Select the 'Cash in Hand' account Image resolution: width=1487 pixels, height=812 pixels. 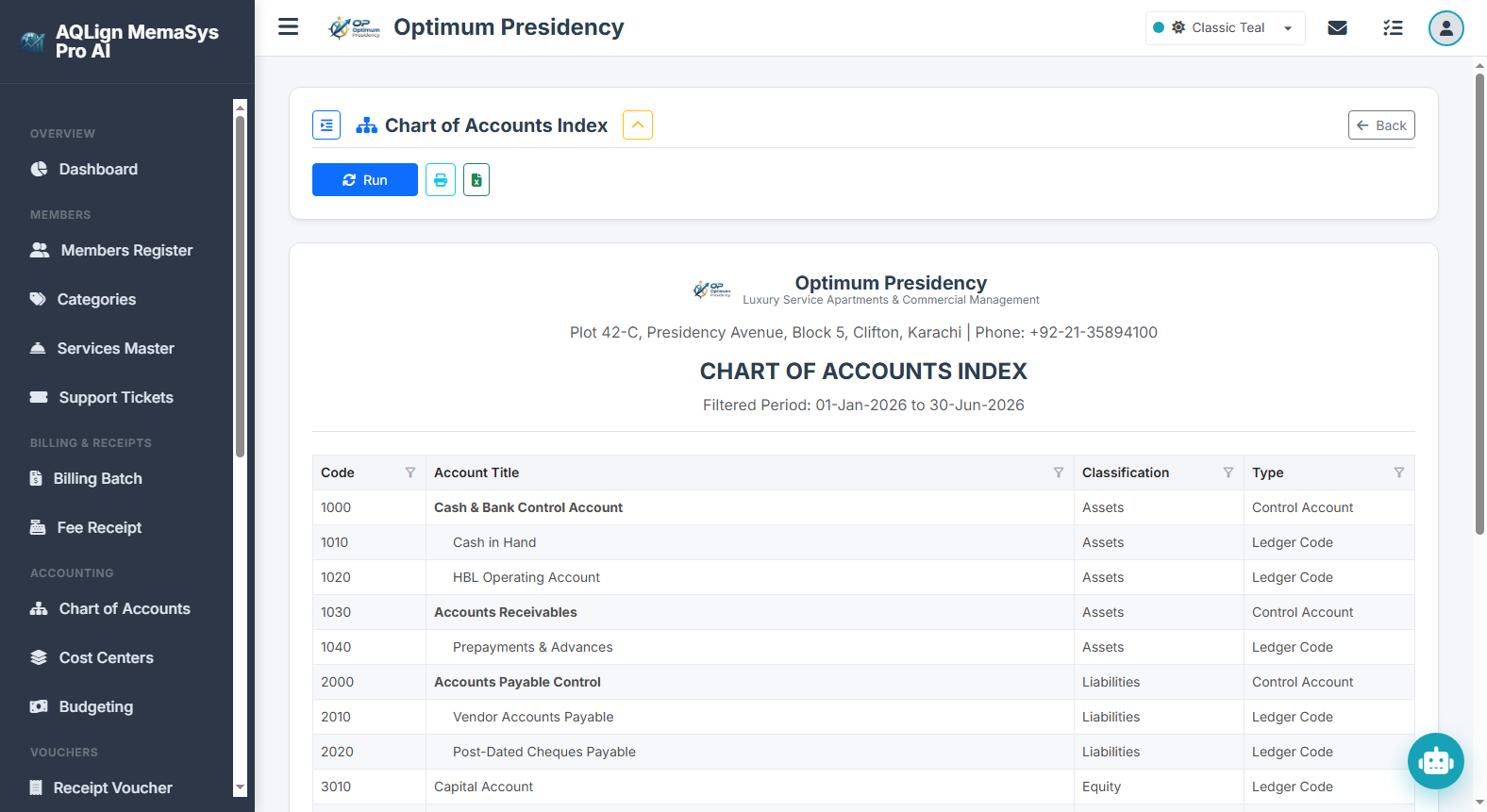[493, 542]
